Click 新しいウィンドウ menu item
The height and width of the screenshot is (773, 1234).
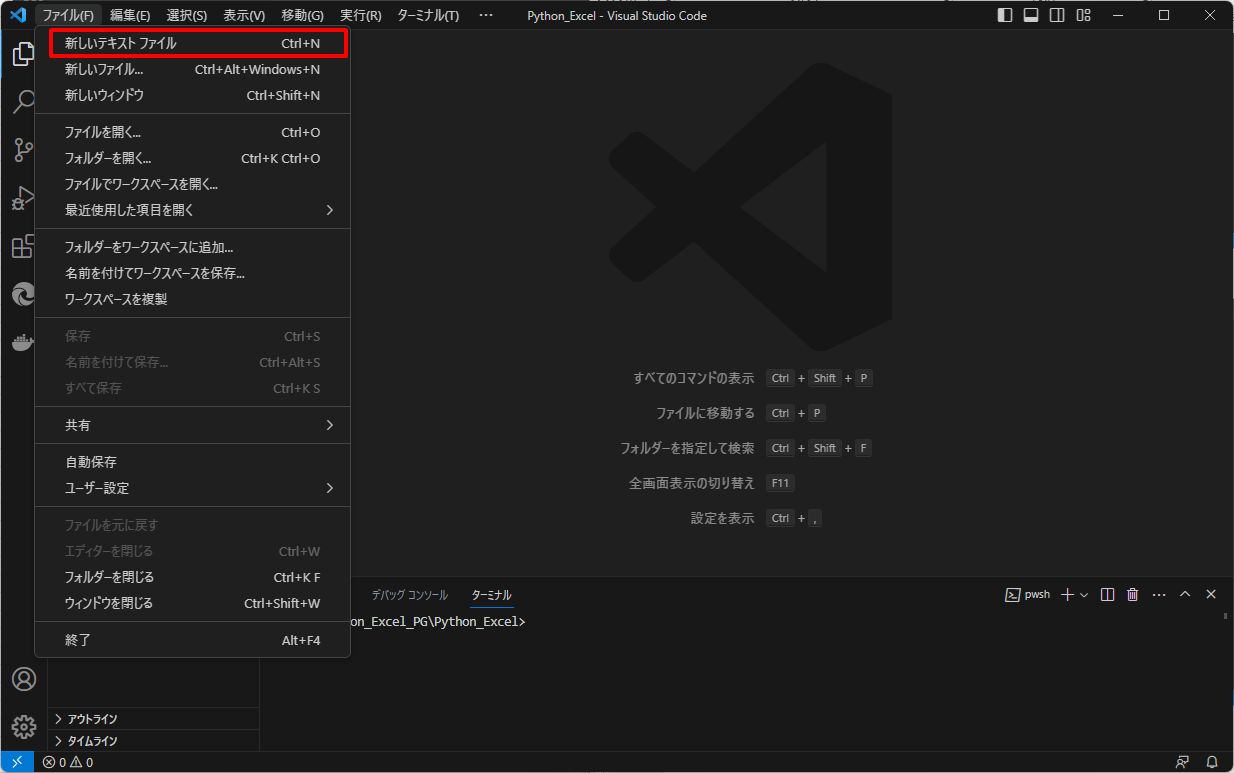coord(192,95)
